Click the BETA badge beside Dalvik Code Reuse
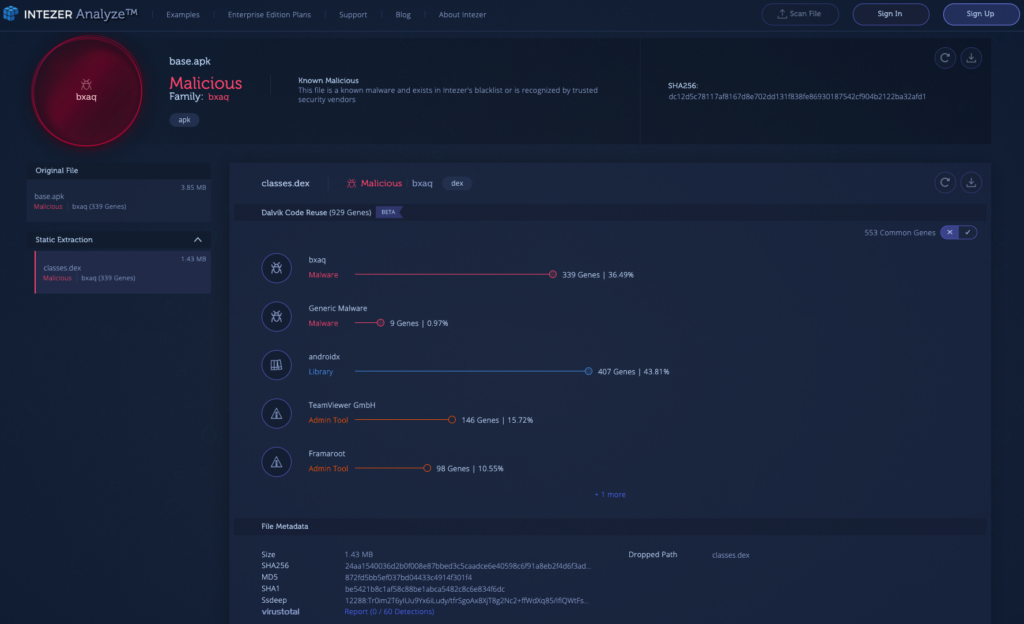Viewport: 1024px width, 624px height. [x=389, y=212]
